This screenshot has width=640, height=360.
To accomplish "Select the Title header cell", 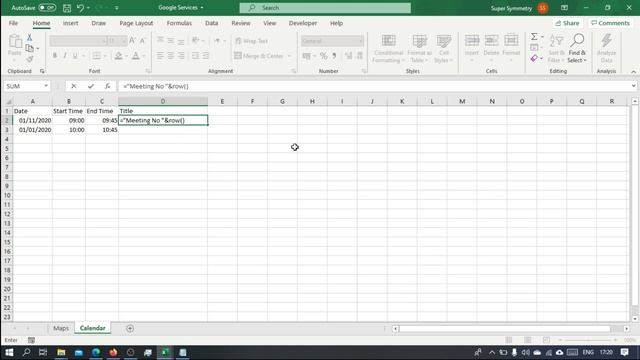I will click(x=163, y=111).
